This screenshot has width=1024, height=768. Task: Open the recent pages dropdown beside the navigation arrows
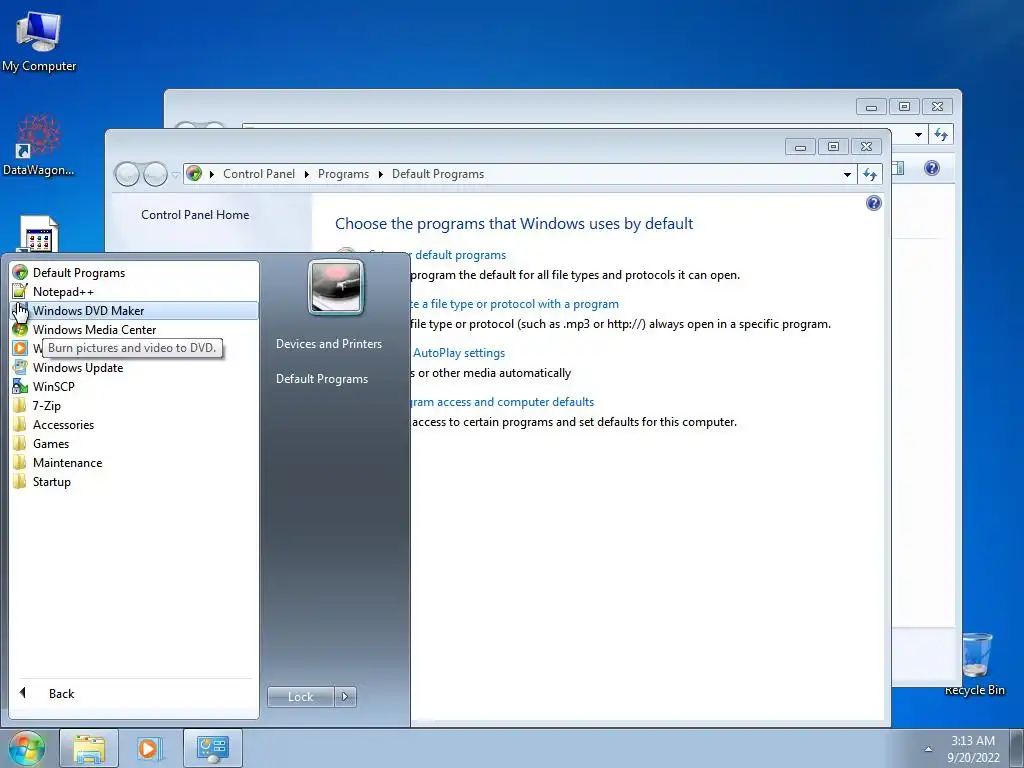coord(175,175)
